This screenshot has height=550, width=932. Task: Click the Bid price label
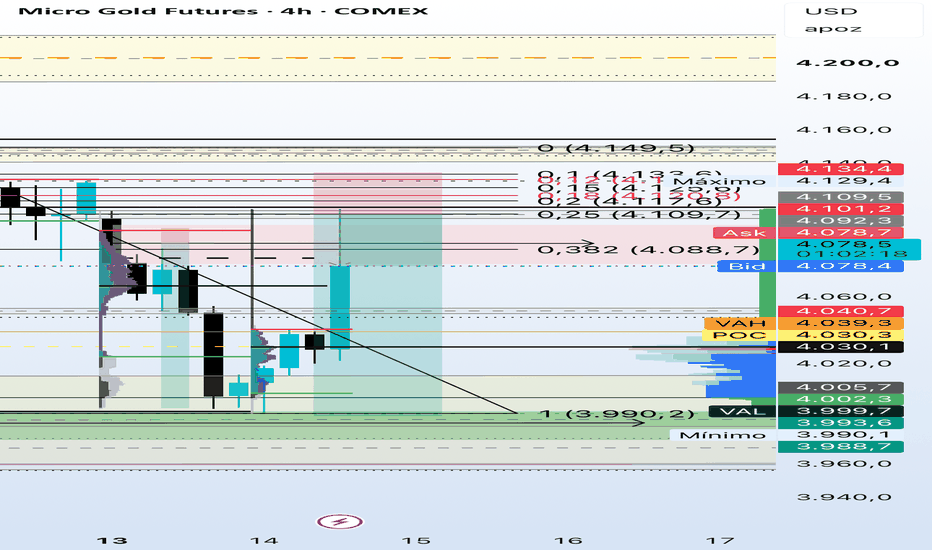(x=747, y=266)
